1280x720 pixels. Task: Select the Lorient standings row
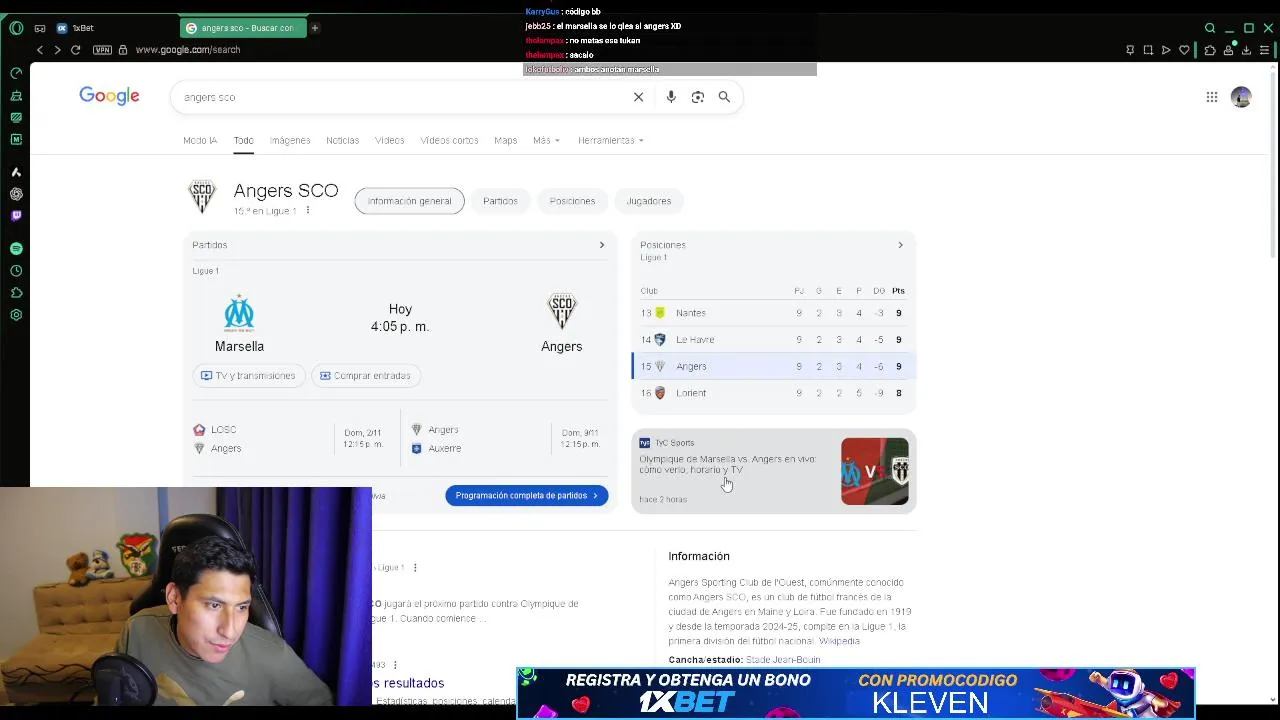773,393
